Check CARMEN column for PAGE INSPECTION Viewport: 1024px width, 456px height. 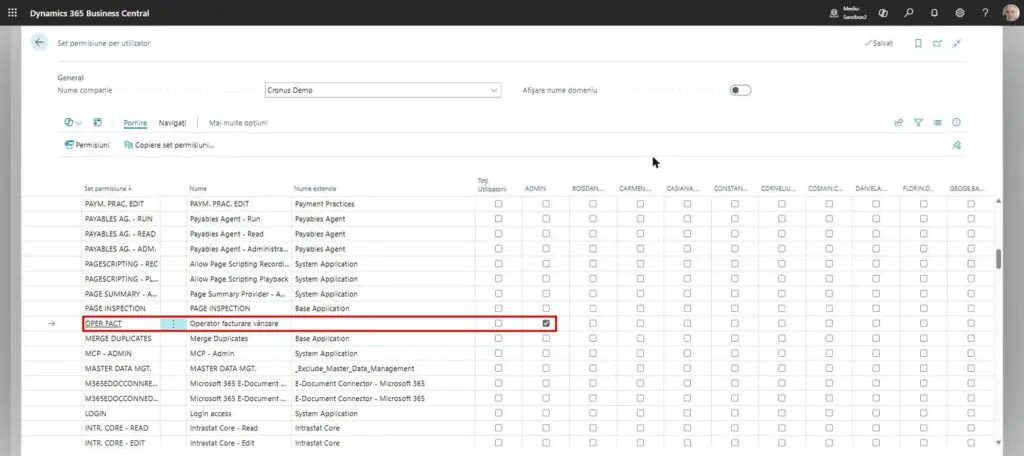640,308
